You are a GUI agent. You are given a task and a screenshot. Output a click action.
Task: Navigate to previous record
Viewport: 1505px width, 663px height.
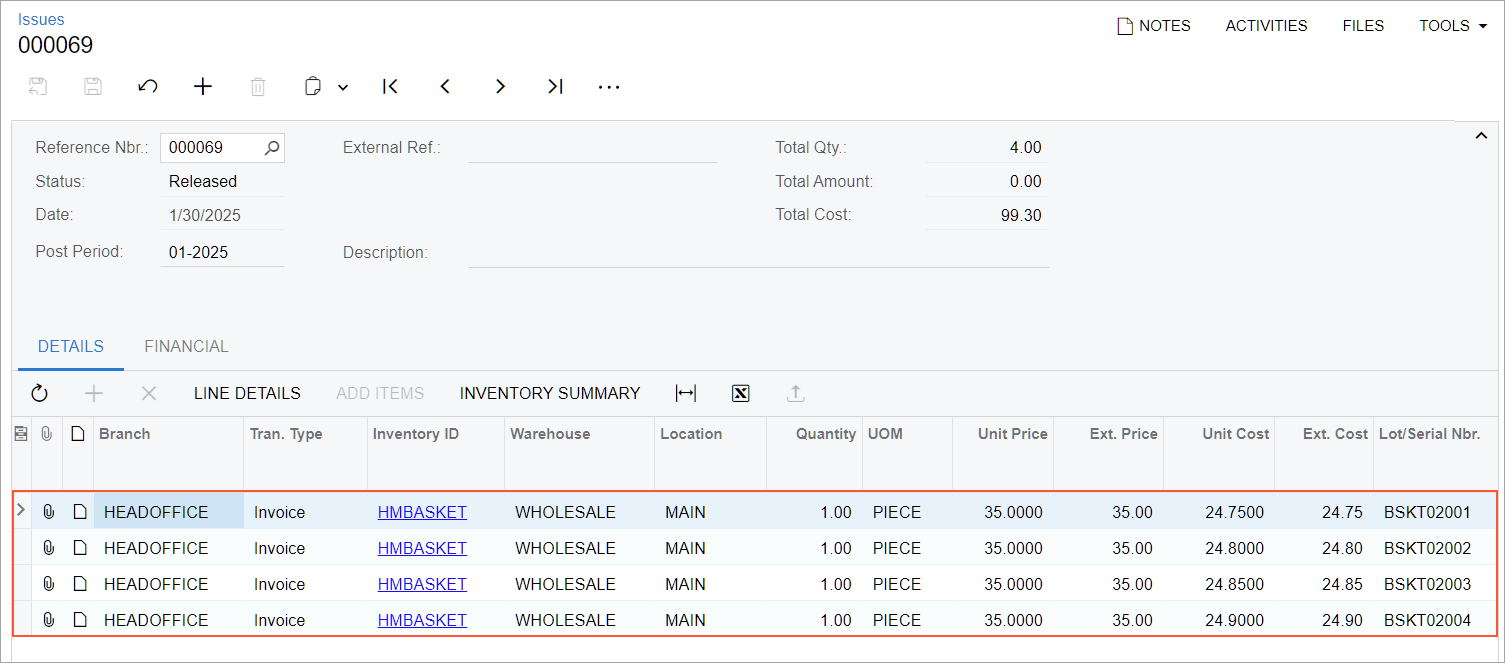click(446, 87)
